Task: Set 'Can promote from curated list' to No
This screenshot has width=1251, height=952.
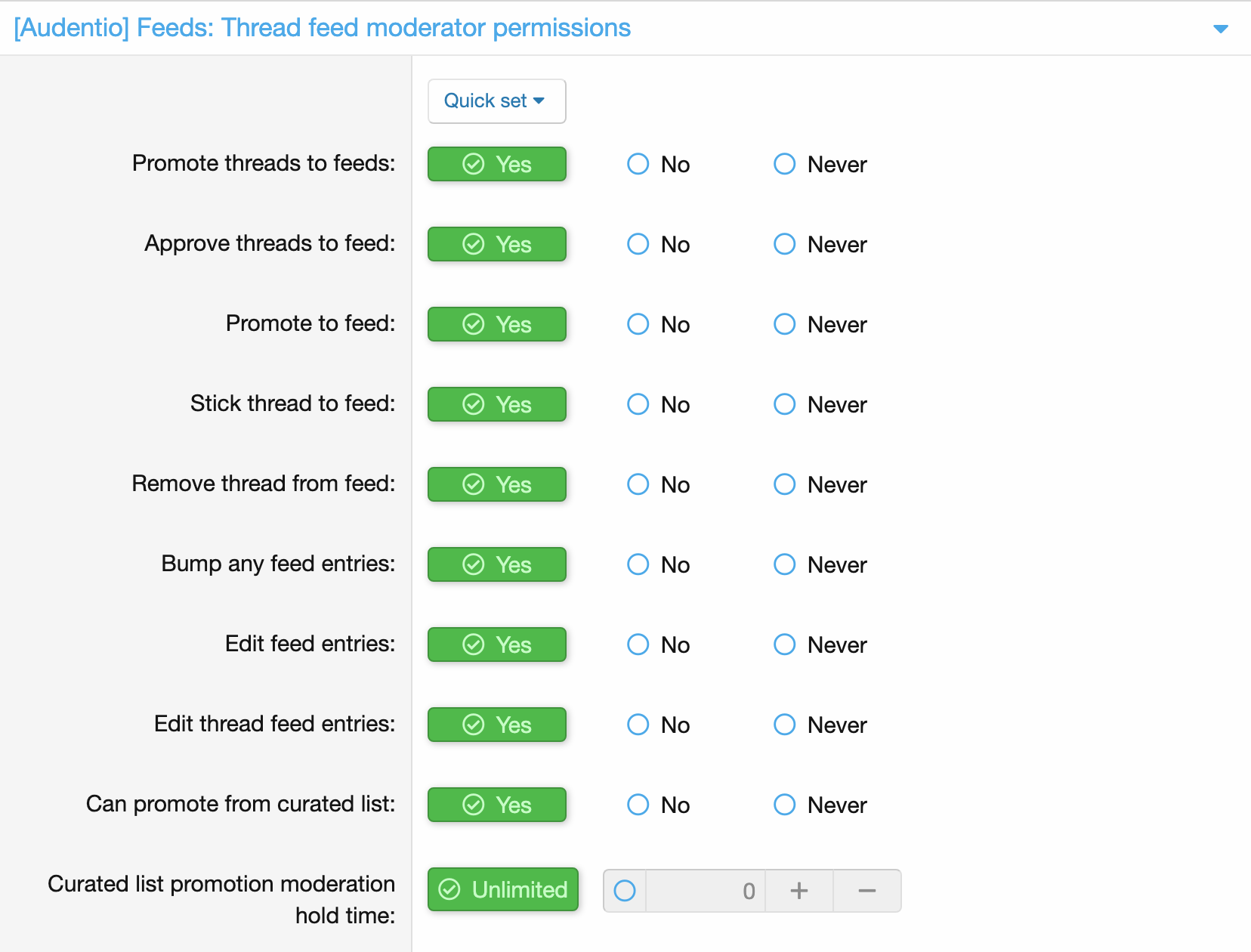Action: pyautogui.click(x=638, y=805)
